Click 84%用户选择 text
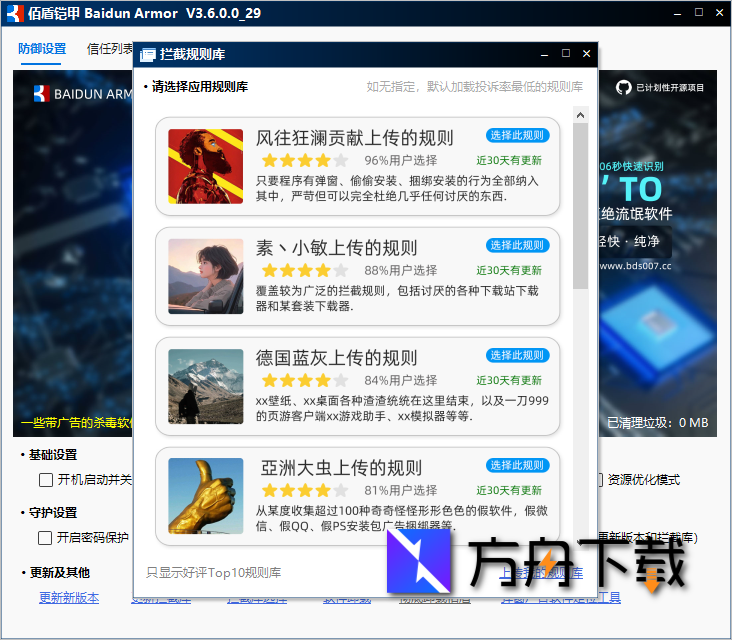 click(x=401, y=380)
